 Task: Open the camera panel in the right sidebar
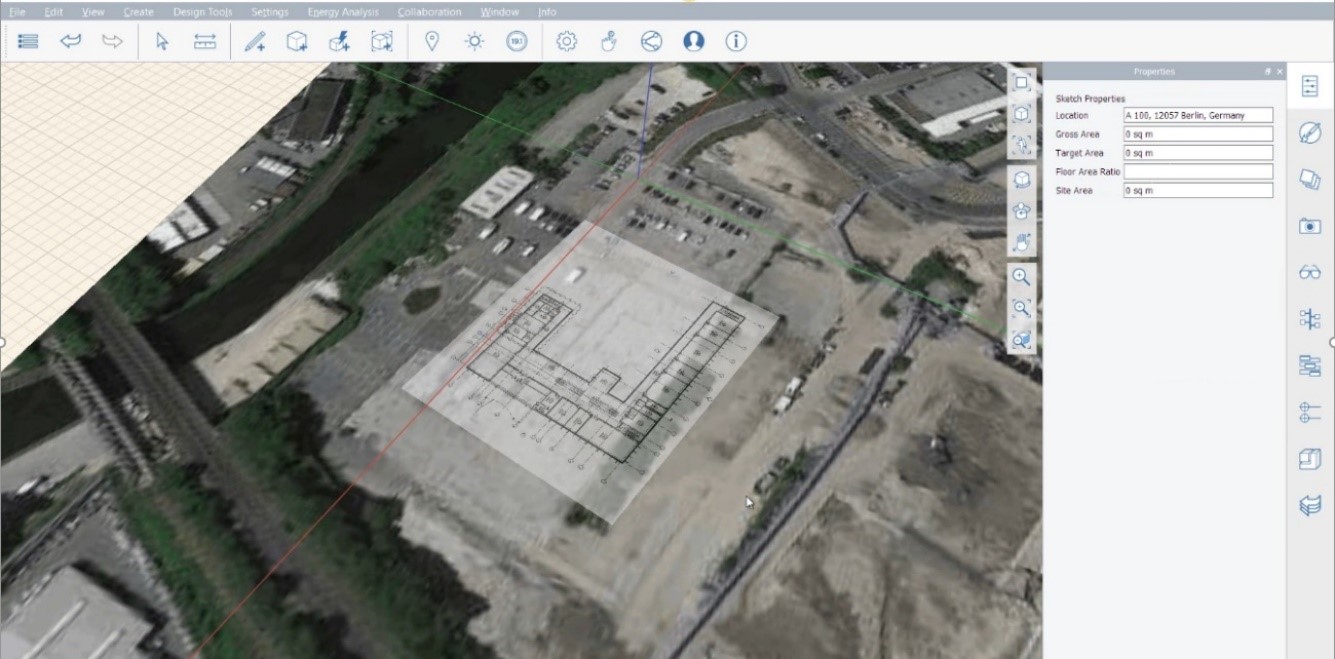point(1310,227)
